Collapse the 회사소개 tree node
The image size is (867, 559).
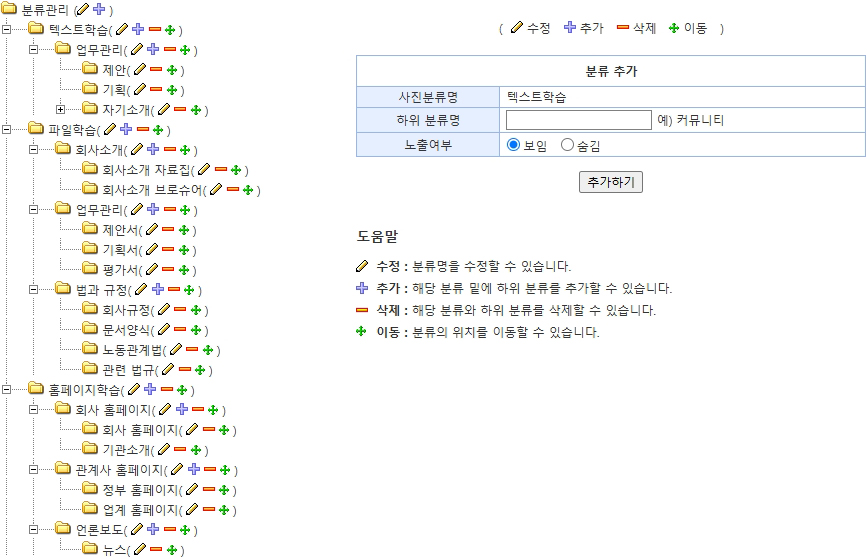34,149
